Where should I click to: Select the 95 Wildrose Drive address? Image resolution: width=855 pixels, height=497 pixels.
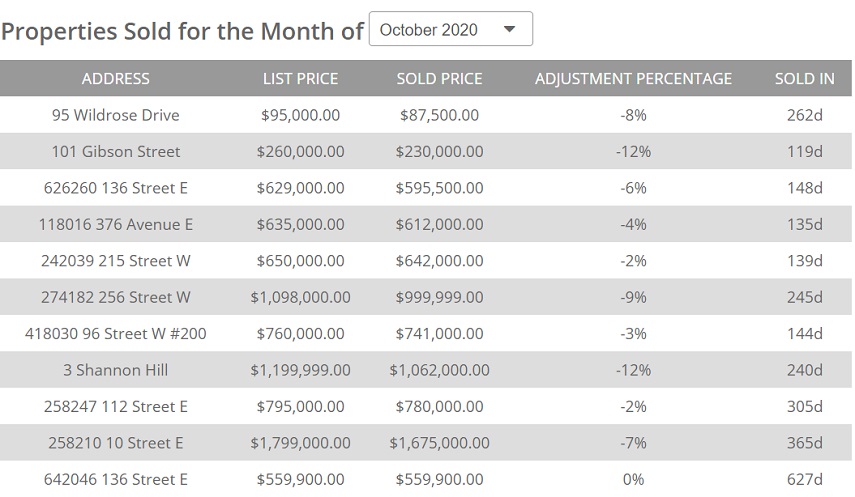coord(116,115)
